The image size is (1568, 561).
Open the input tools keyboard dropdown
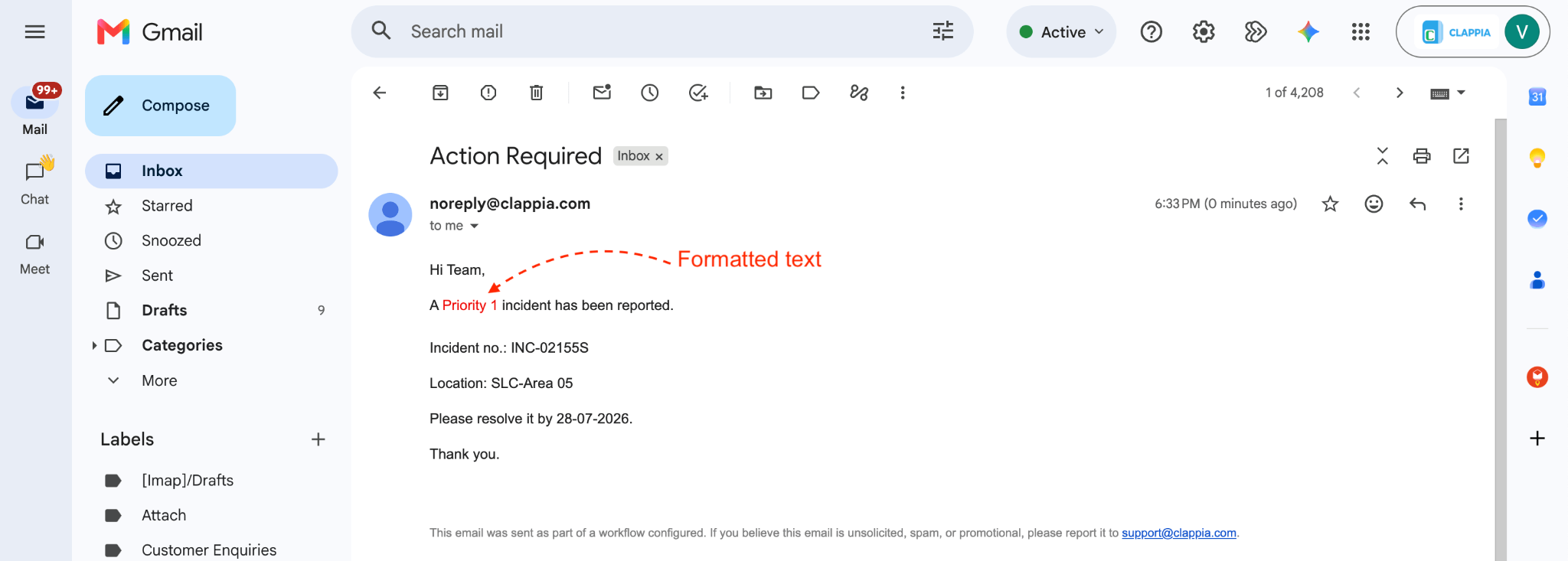pos(1447,93)
